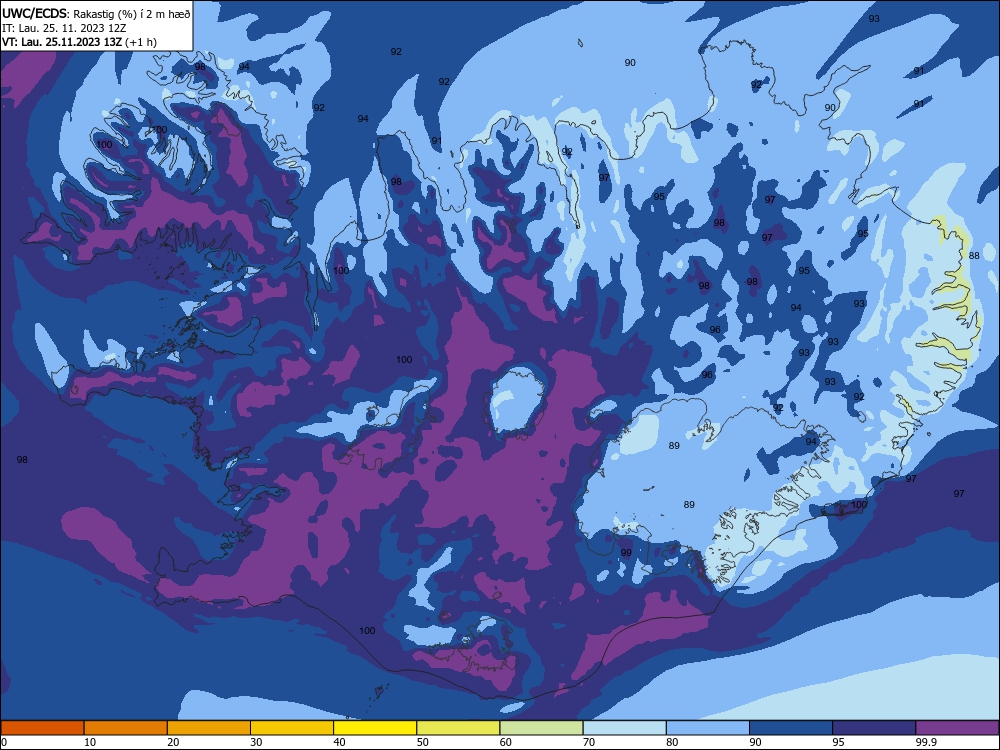Screen dimensions: 1000x750
Task: Click the "70" legend scale label
Action: click(589, 742)
